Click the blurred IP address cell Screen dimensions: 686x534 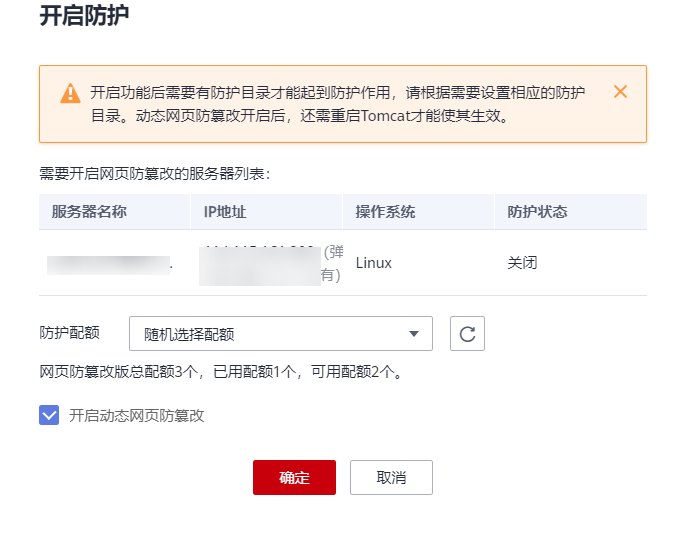(260, 266)
